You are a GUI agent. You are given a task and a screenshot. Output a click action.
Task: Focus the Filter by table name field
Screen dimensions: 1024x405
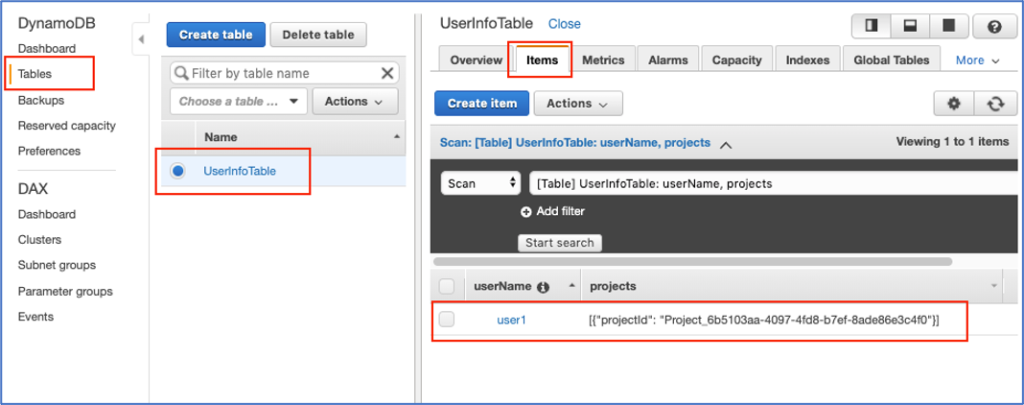point(284,73)
